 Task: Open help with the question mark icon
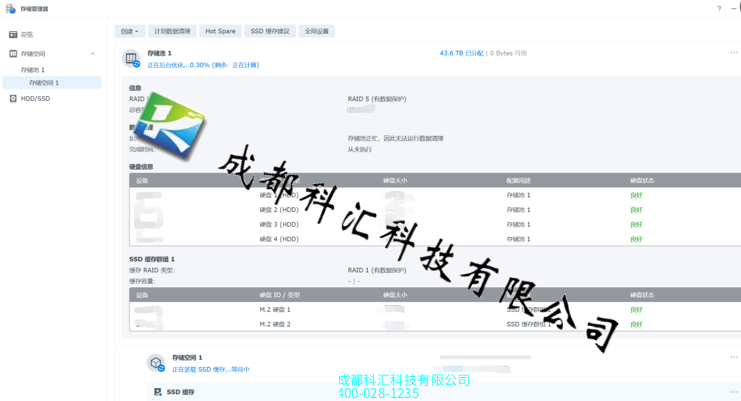(719, 9)
